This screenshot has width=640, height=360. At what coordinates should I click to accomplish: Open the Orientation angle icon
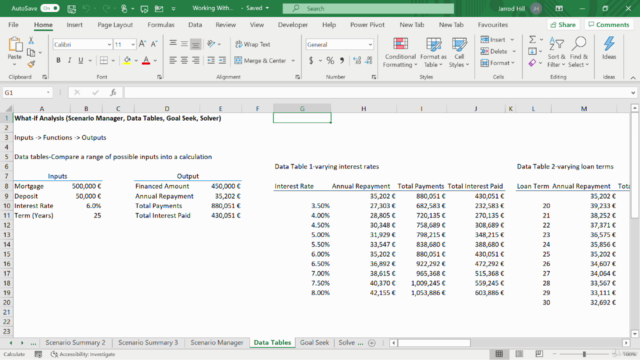coord(211,44)
